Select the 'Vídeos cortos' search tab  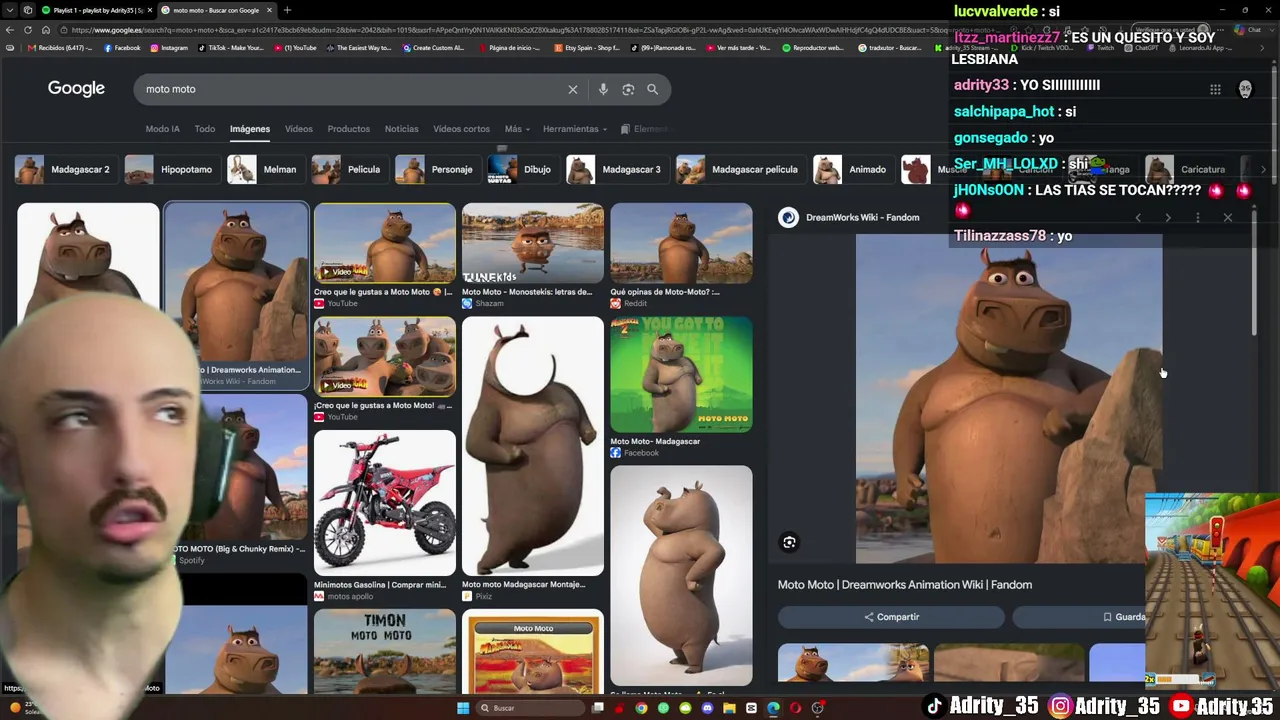[461, 129]
